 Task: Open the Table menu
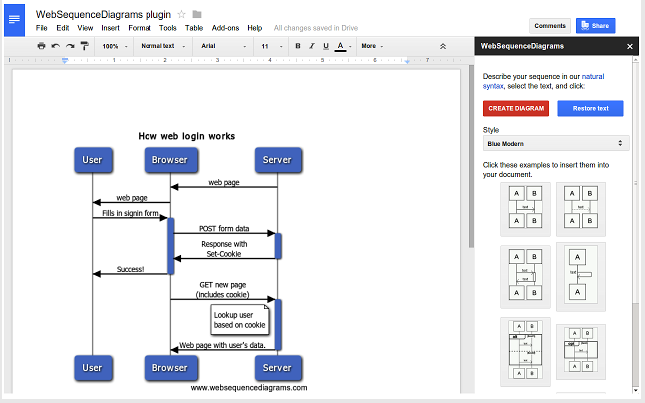[x=194, y=28]
